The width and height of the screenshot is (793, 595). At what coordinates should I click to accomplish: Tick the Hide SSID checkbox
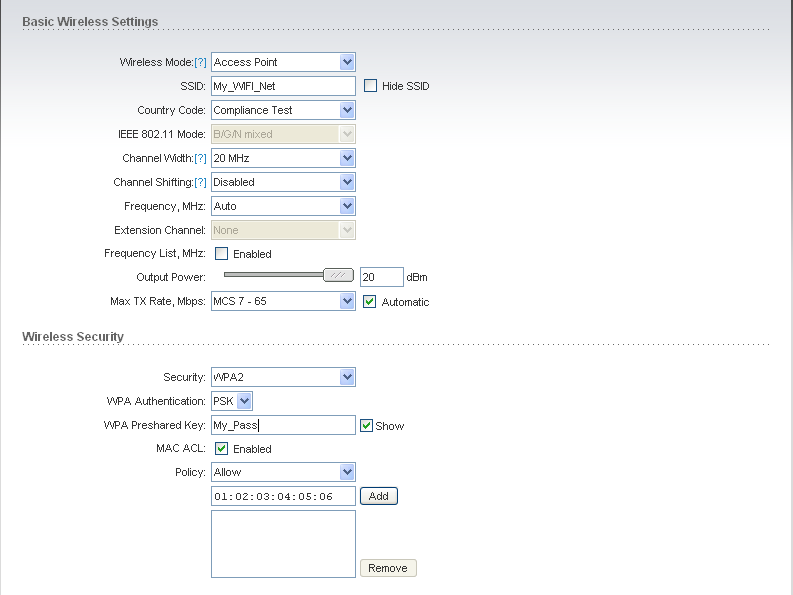[370, 86]
